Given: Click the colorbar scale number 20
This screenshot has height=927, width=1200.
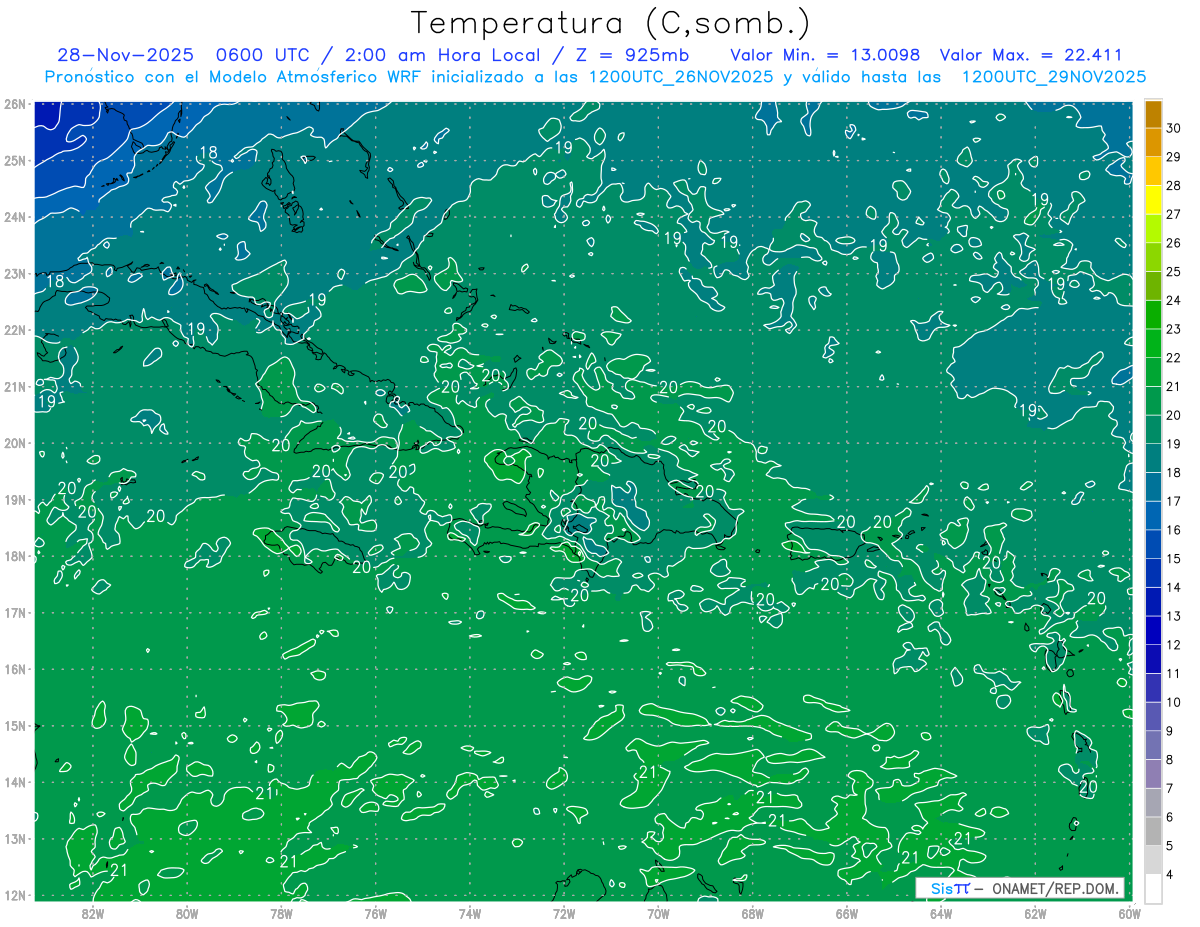Looking at the screenshot, I should coord(1173,415).
